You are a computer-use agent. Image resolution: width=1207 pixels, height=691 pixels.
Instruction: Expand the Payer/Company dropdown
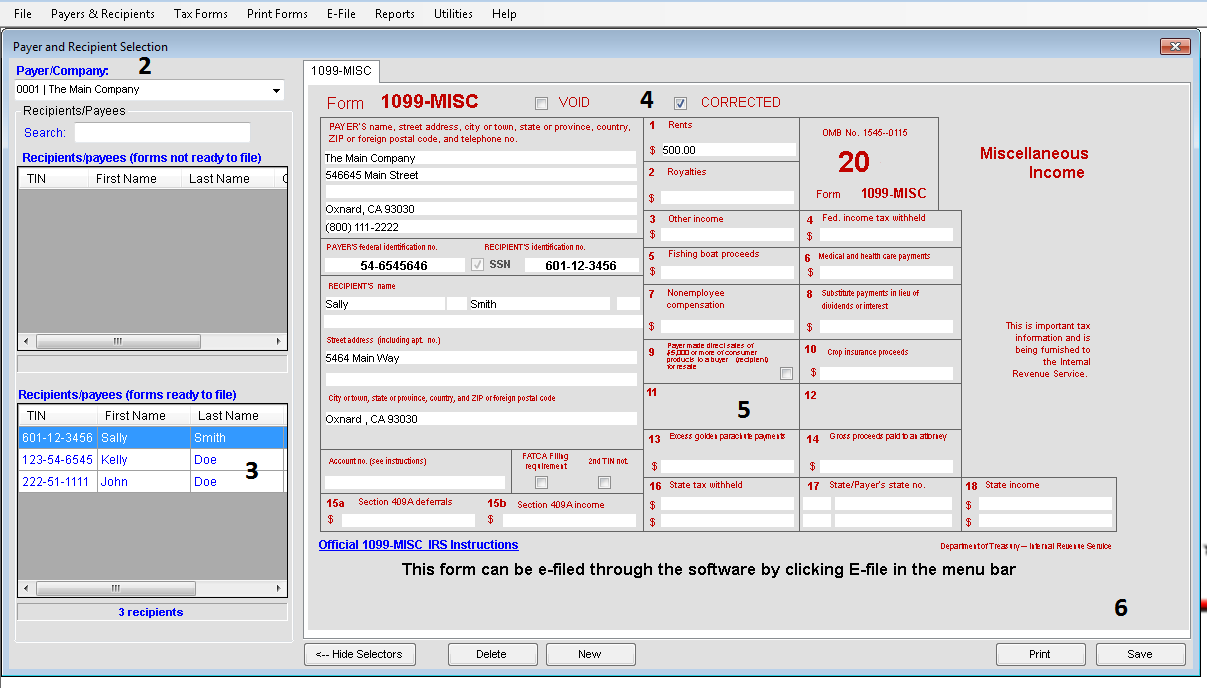(x=276, y=90)
